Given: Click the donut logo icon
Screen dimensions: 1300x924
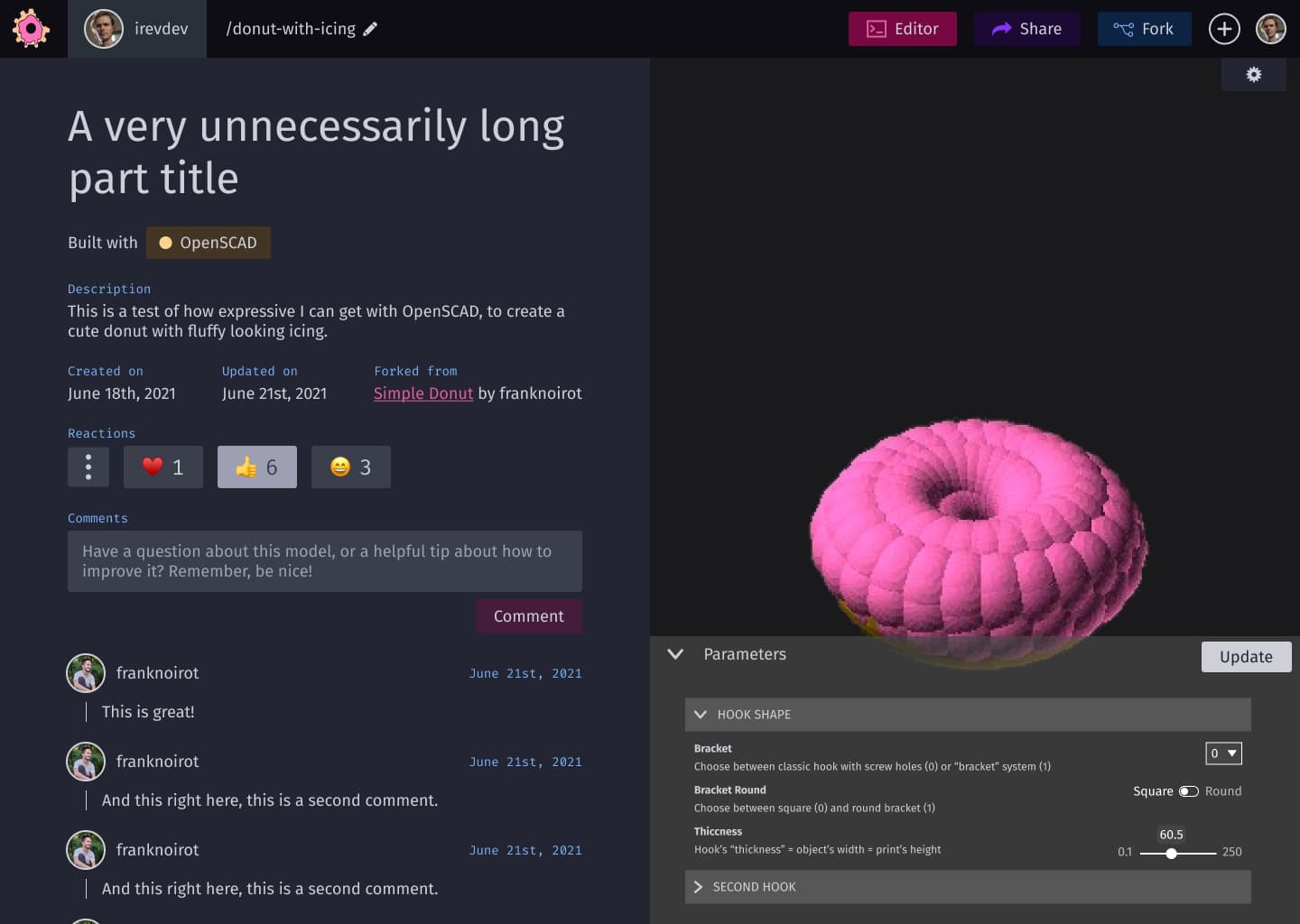Looking at the screenshot, I should click(x=31, y=28).
